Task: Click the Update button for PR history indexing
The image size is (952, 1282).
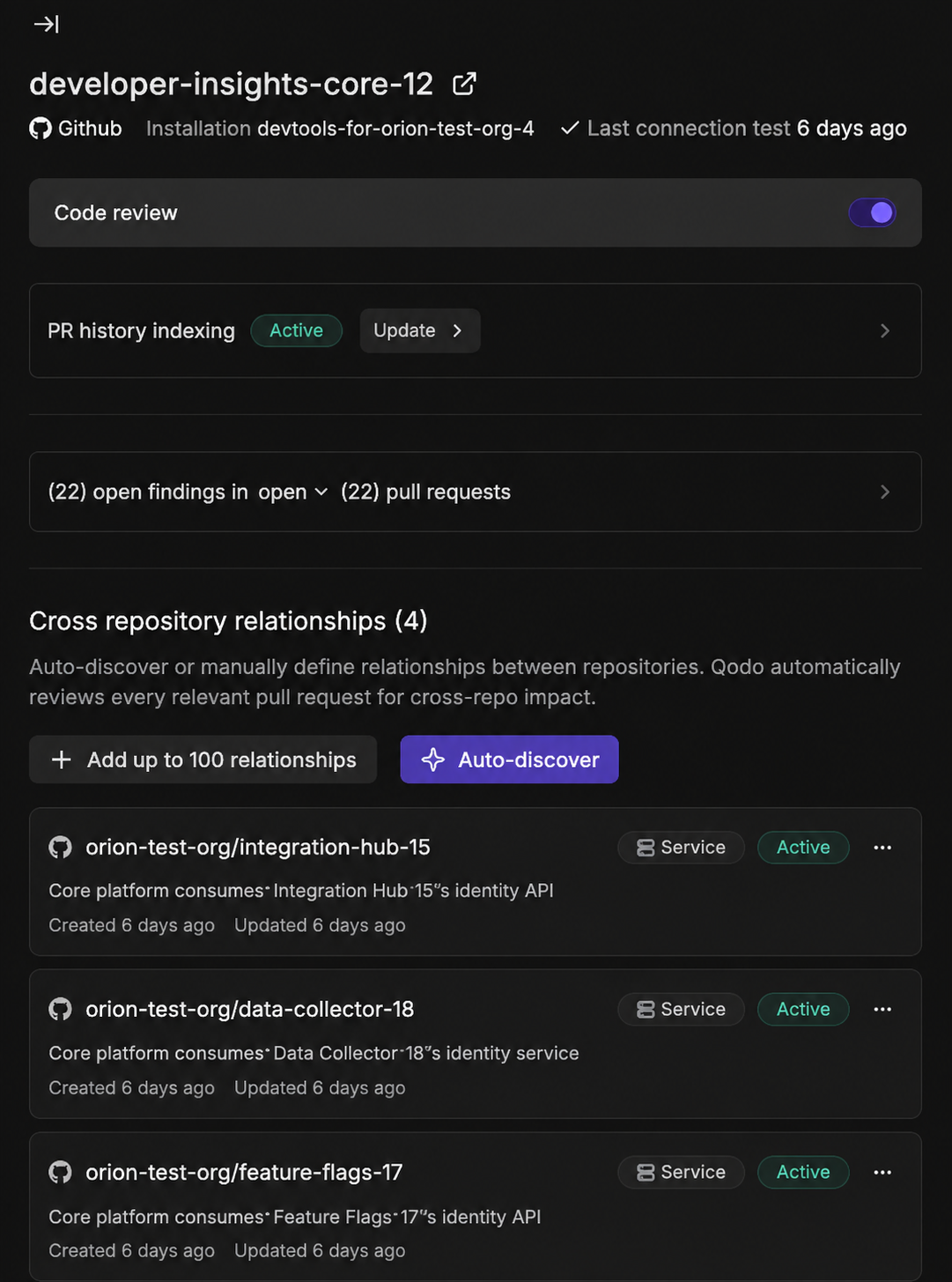Action: 420,330
